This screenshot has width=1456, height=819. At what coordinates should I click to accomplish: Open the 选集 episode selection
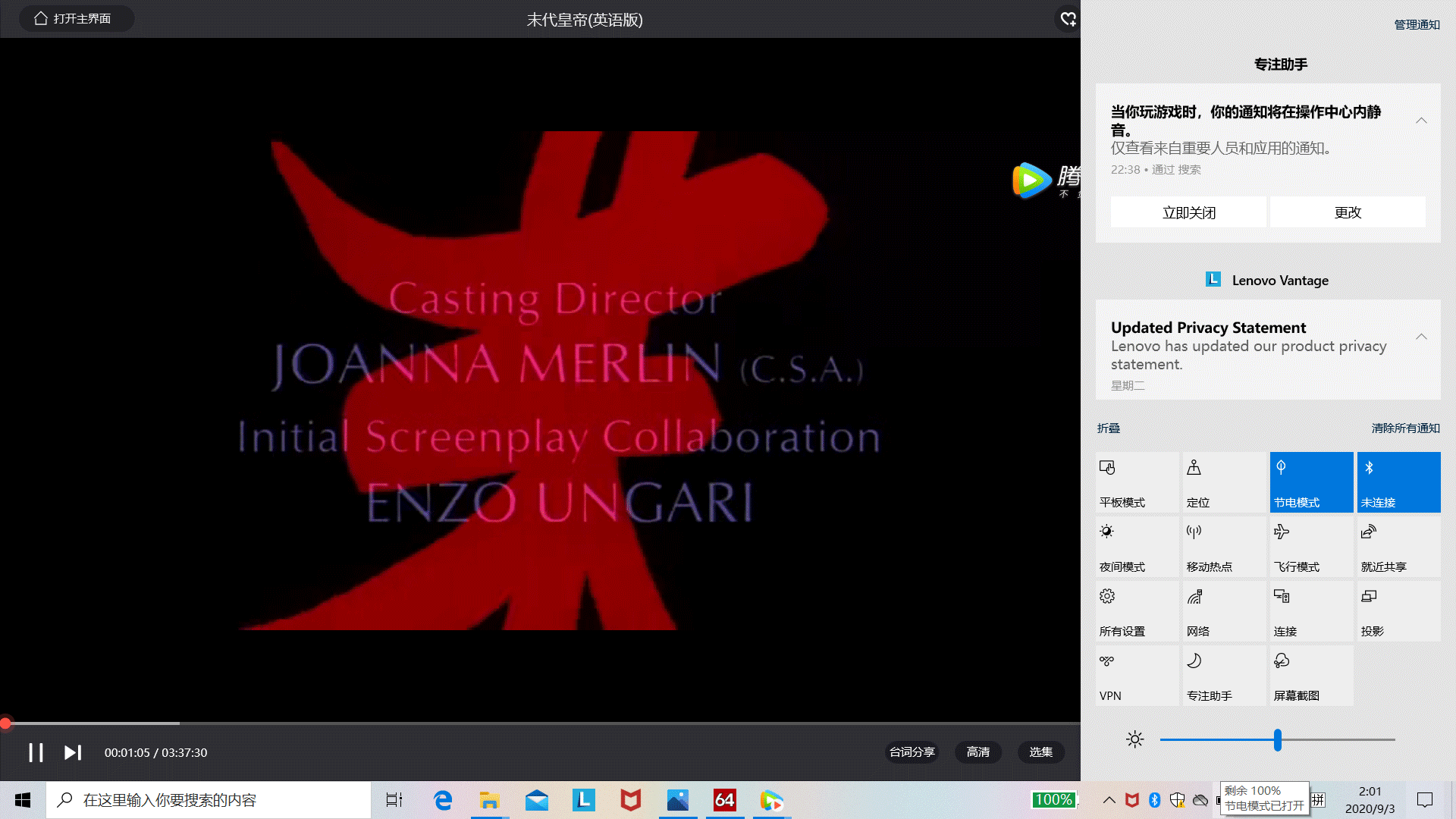[1041, 752]
